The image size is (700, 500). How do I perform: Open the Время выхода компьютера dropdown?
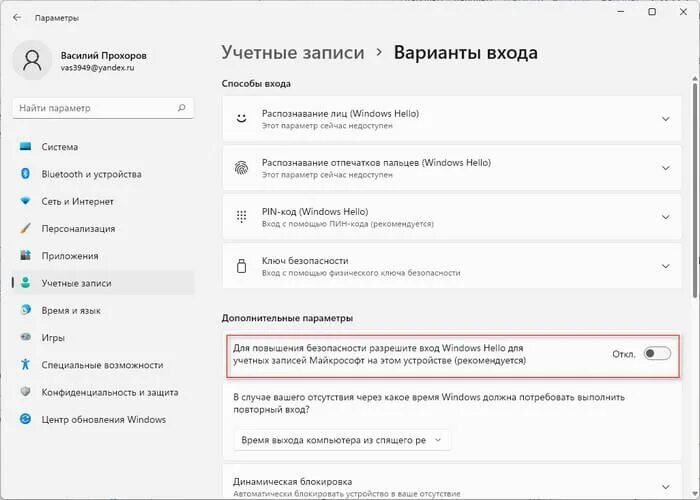(342, 440)
